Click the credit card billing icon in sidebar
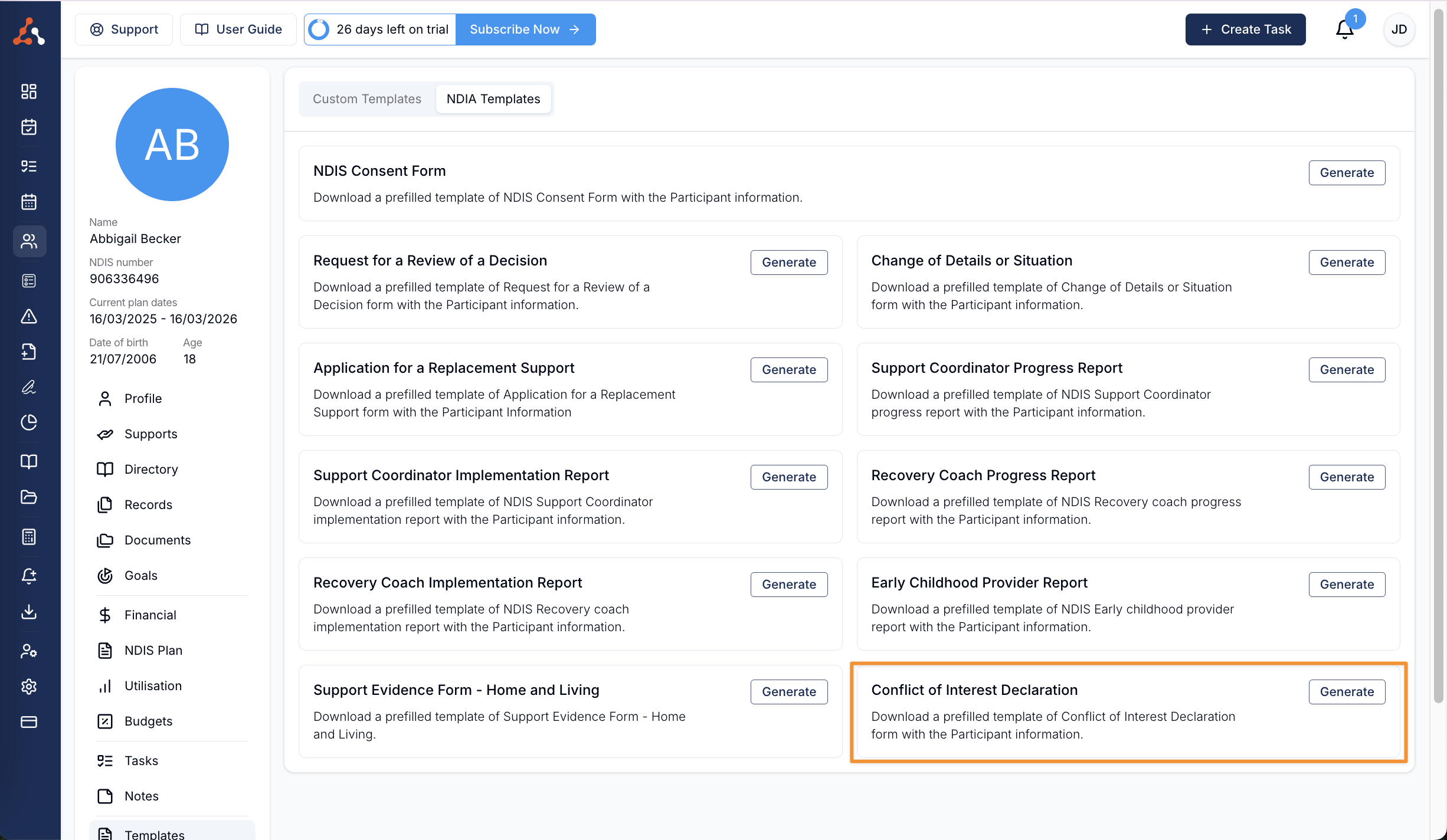Image resolution: width=1447 pixels, height=840 pixels. point(29,722)
